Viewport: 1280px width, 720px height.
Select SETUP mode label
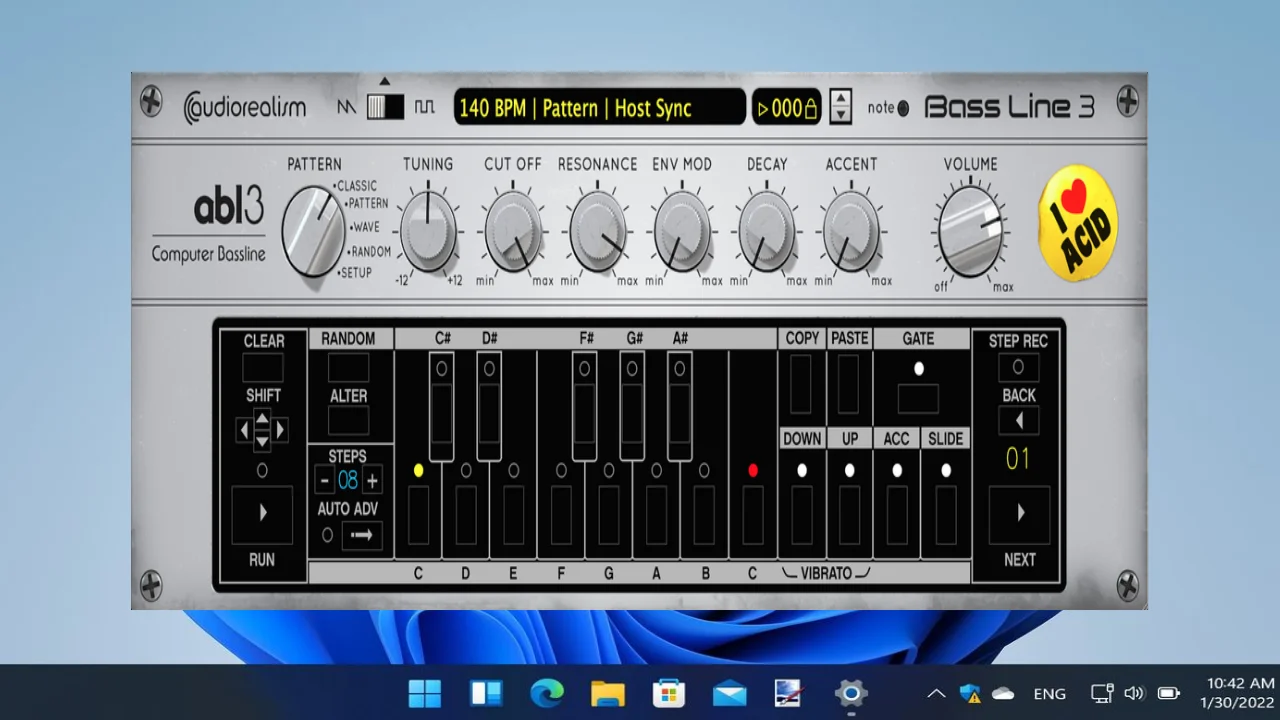tap(354, 272)
